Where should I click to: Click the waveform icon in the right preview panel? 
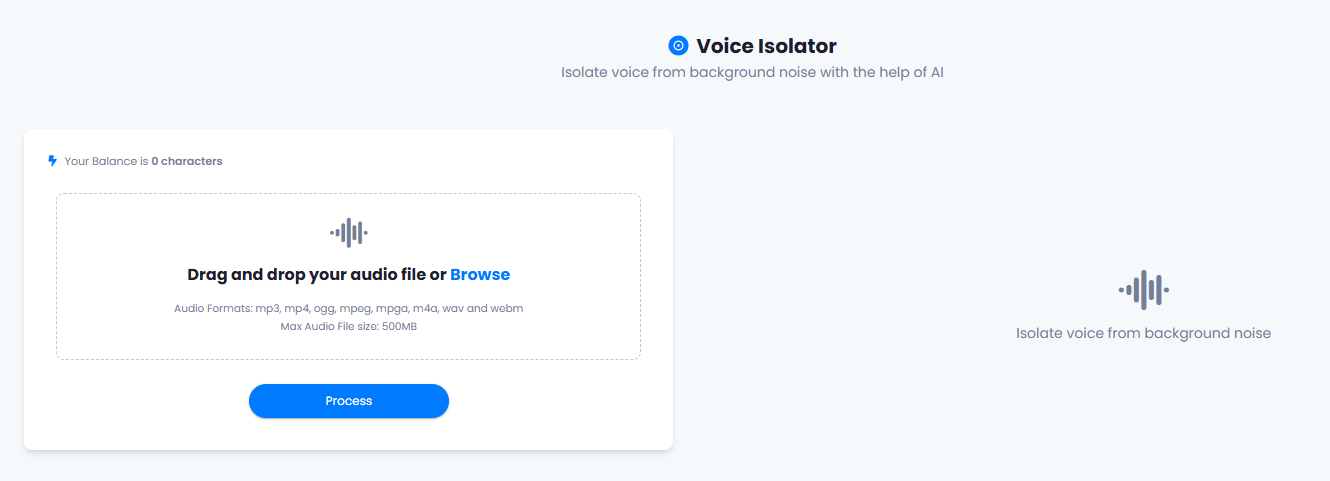[x=1143, y=291]
